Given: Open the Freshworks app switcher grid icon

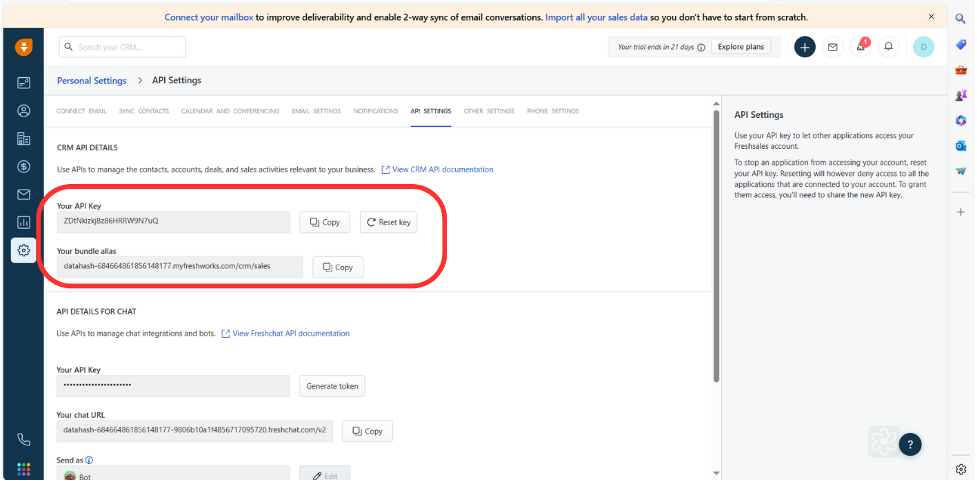Looking at the screenshot, I should click(24, 469).
